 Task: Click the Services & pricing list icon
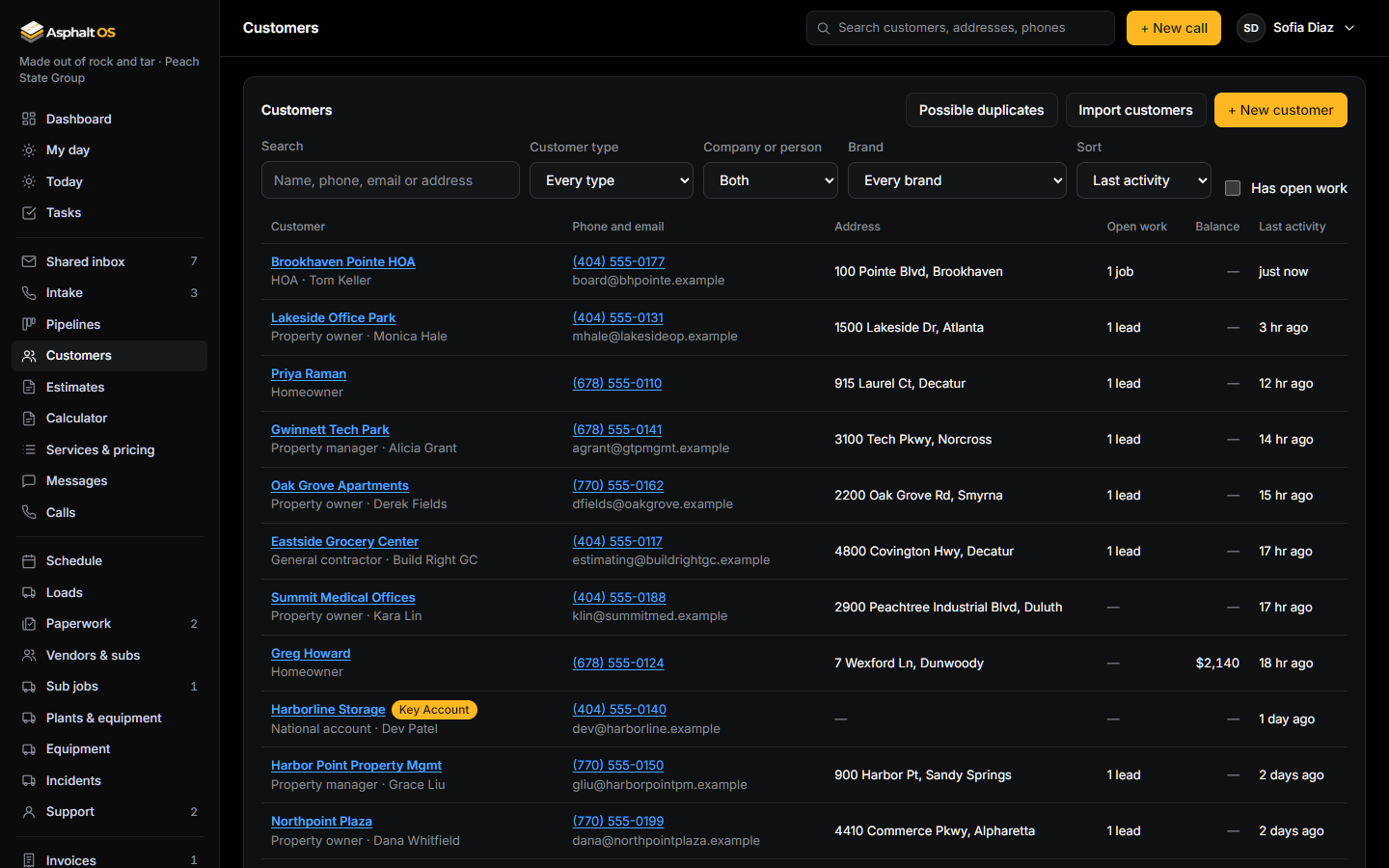29,449
